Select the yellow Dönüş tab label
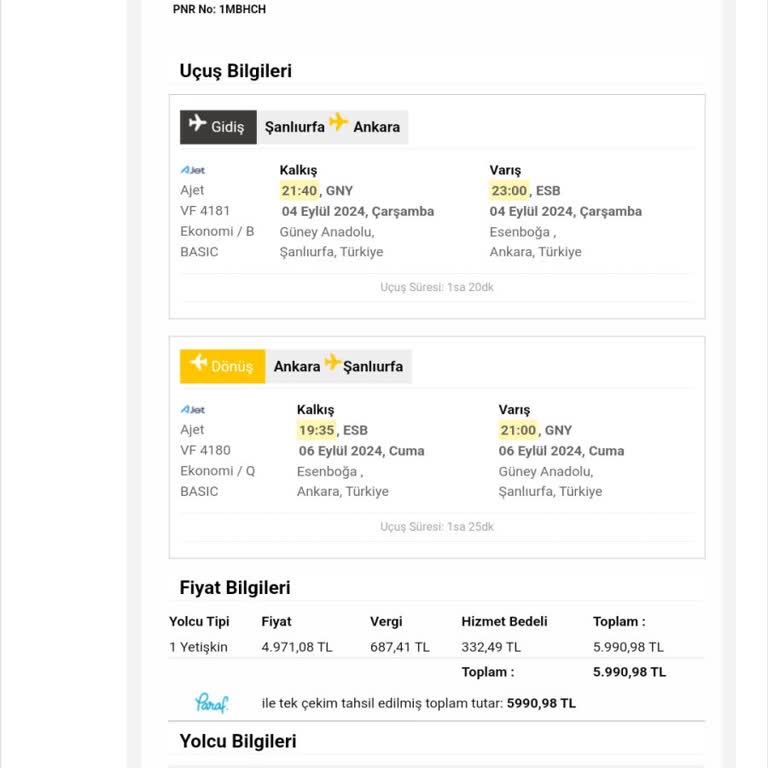The height and width of the screenshot is (768, 768). [x=232, y=367]
